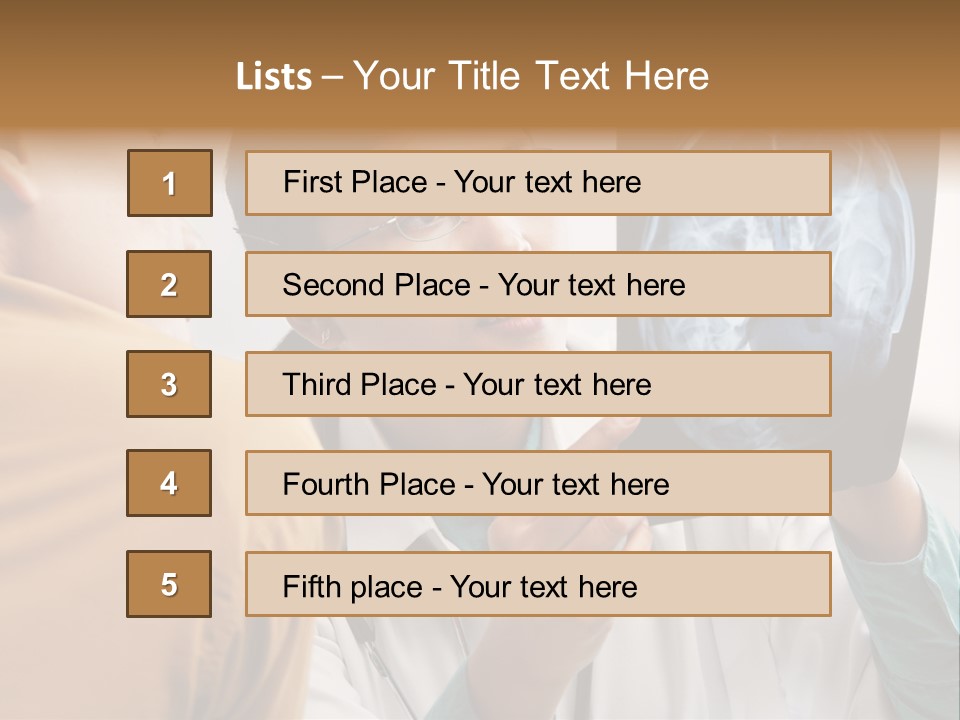Select the number 1 box

(x=170, y=183)
